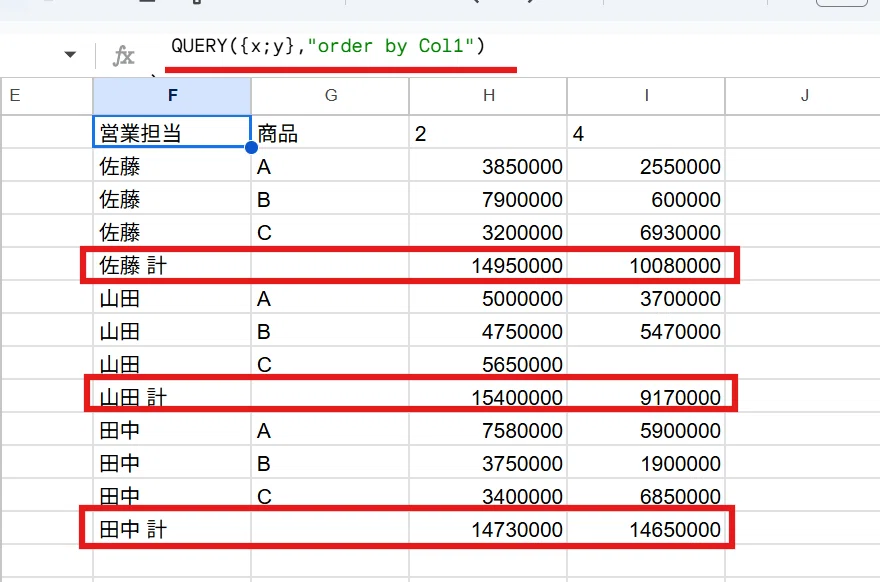Select product C cell in 5650000 row

331,363
